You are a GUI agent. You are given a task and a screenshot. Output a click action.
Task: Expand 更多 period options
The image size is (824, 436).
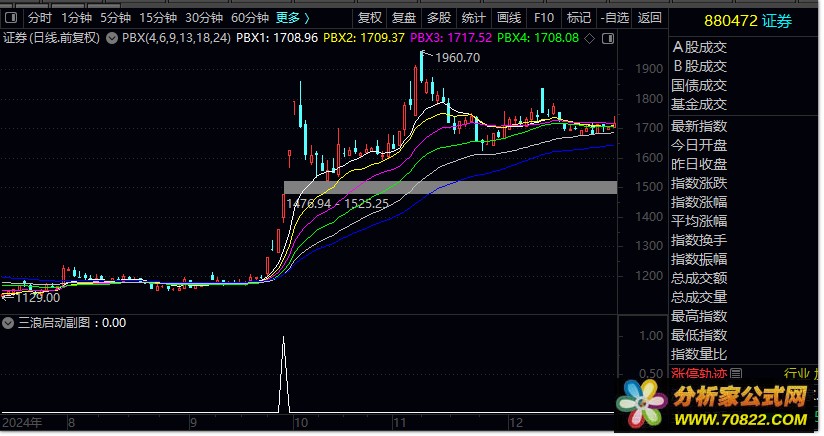(x=293, y=18)
